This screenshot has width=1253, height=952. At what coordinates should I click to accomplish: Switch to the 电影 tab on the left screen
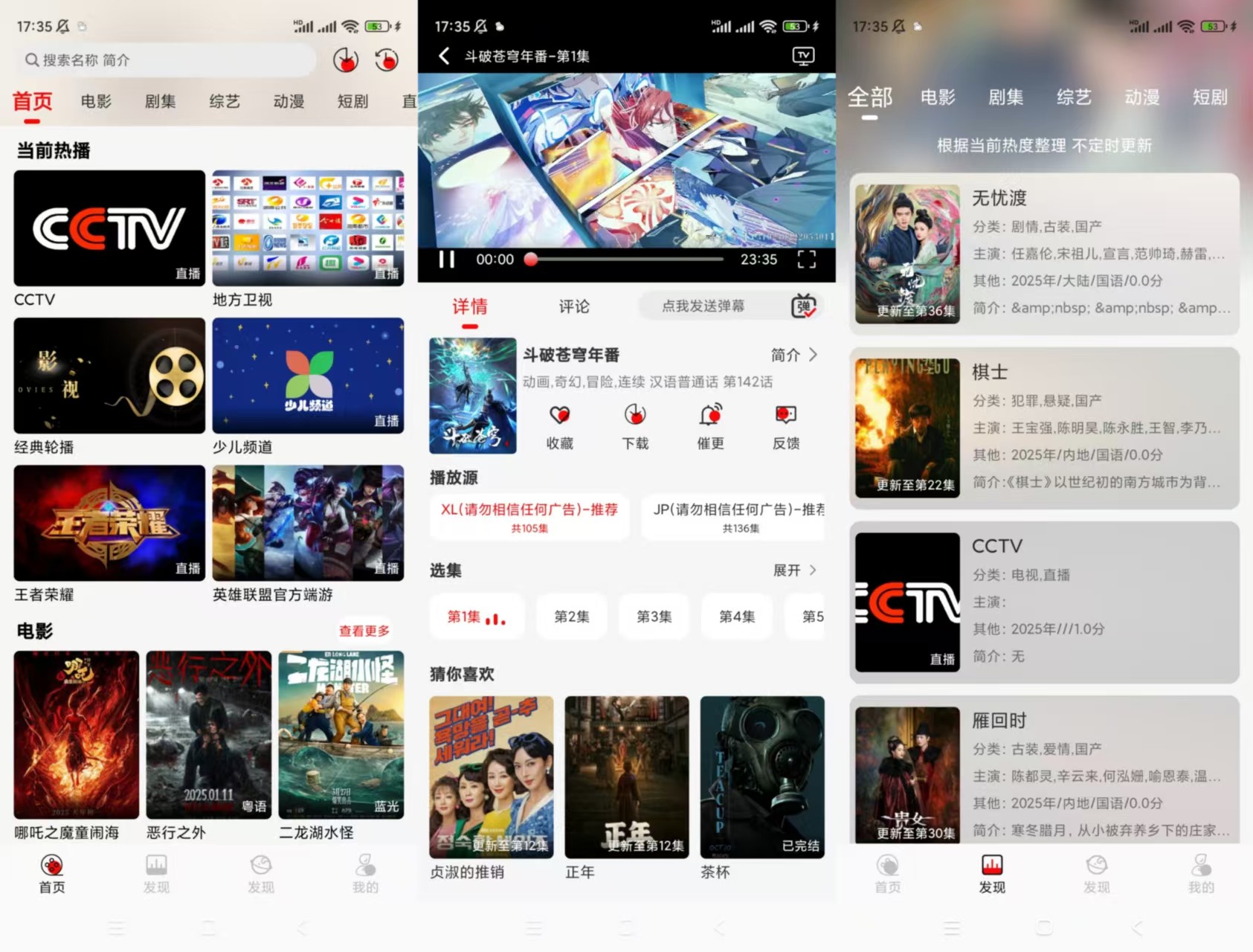point(96,101)
